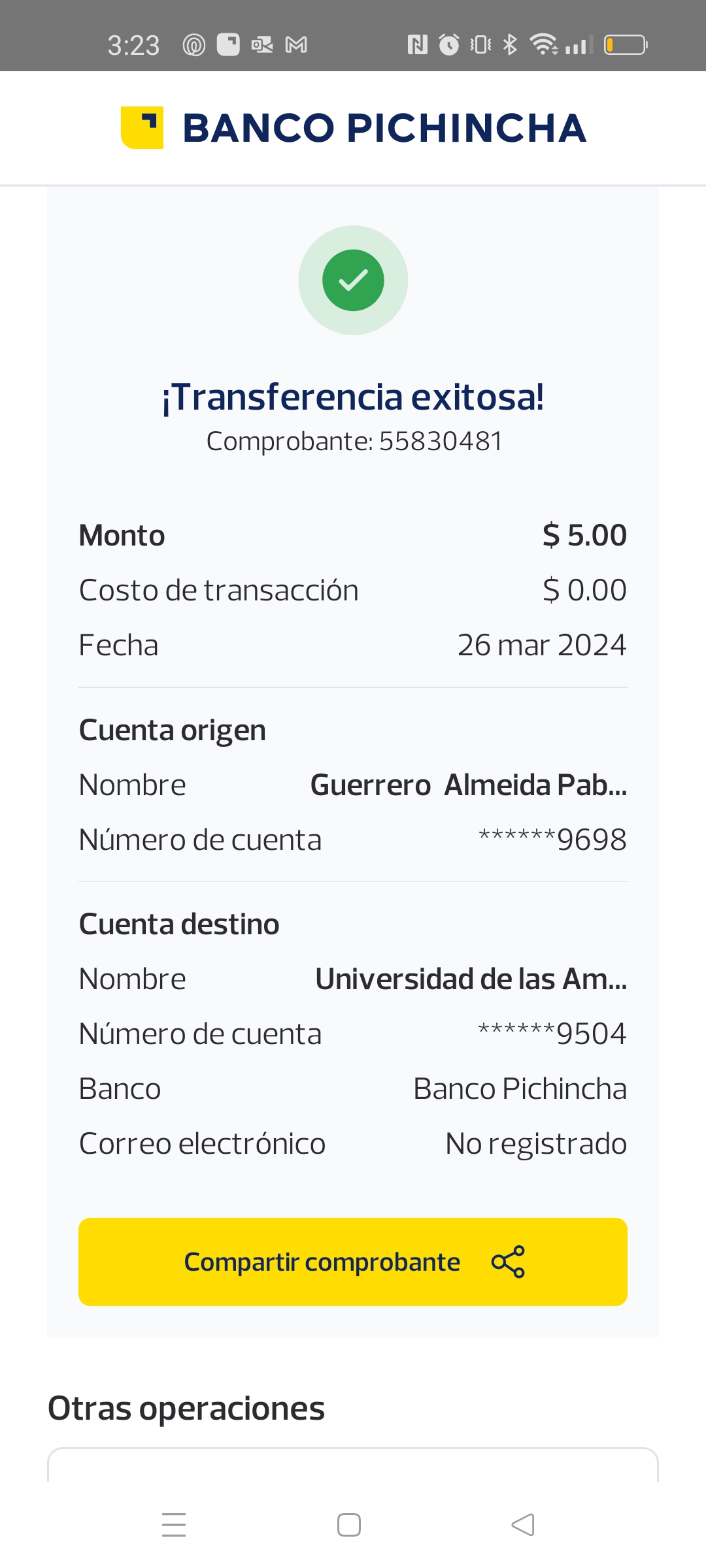Screen dimensions: 706x1568
Task: Open recent apps via three-line icon
Action: pyautogui.click(x=174, y=1525)
